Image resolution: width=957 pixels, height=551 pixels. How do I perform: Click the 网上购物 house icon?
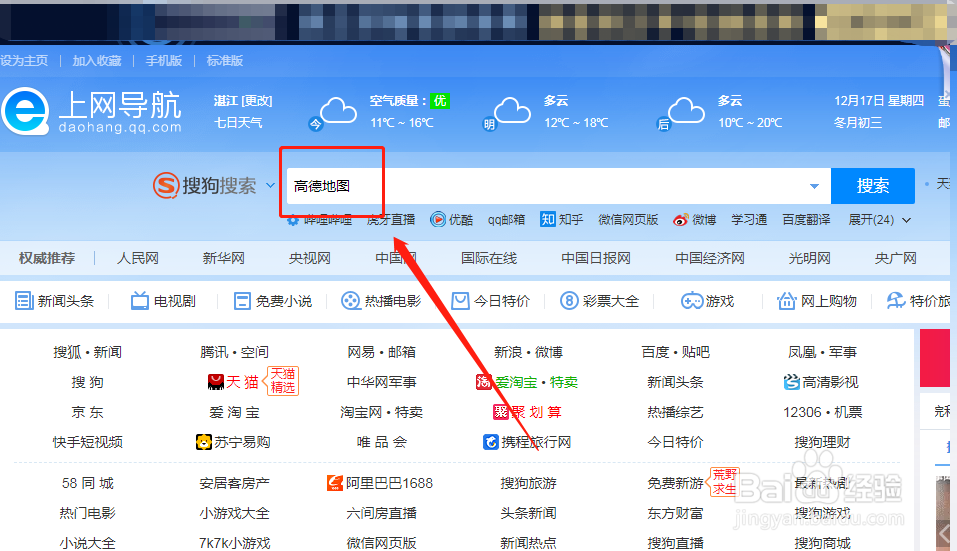click(786, 300)
